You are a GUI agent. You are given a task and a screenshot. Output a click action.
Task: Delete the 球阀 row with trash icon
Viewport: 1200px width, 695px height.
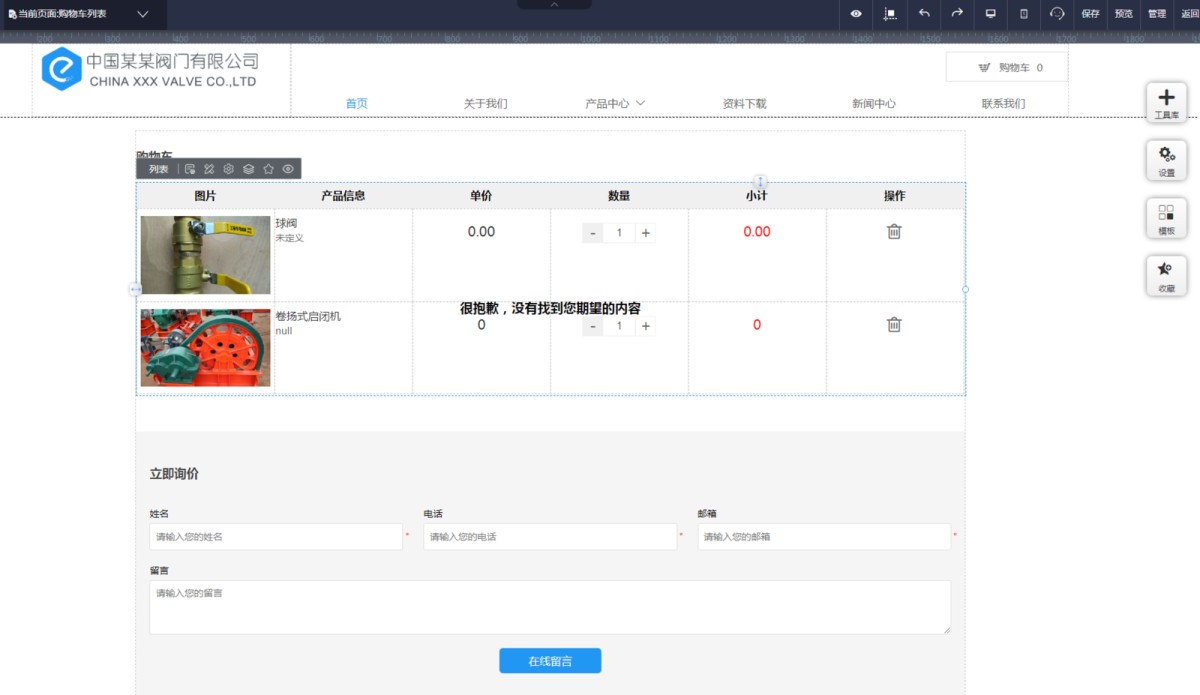[894, 232]
